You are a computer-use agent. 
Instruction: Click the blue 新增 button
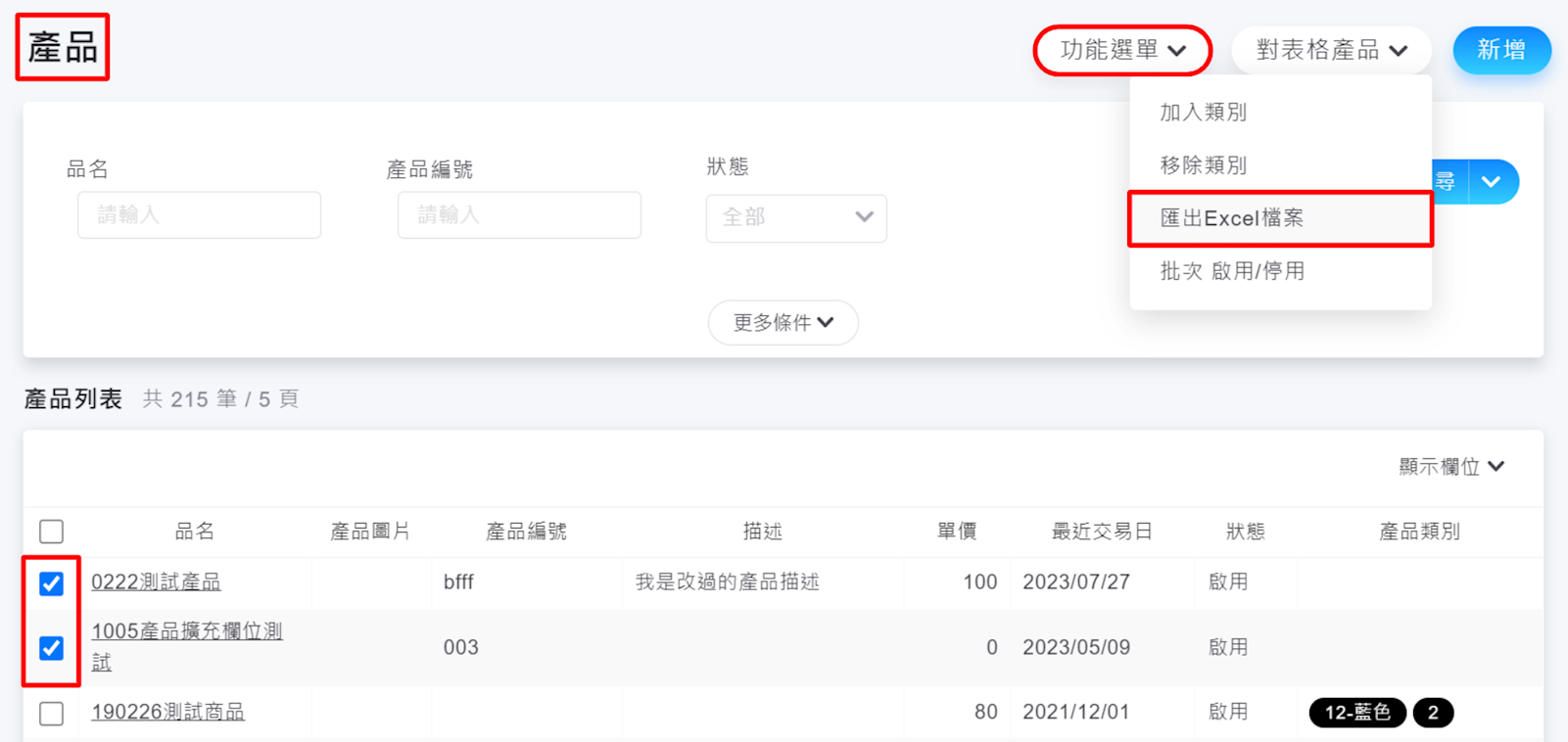1500,50
